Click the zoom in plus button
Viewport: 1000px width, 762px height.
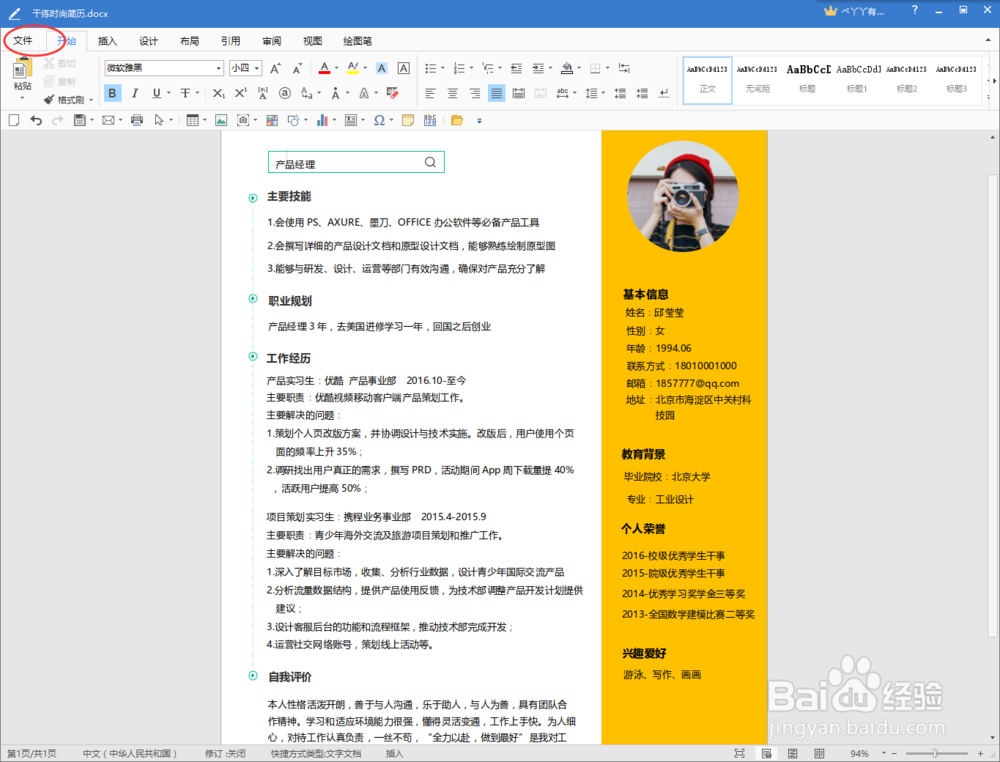tap(980, 753)
